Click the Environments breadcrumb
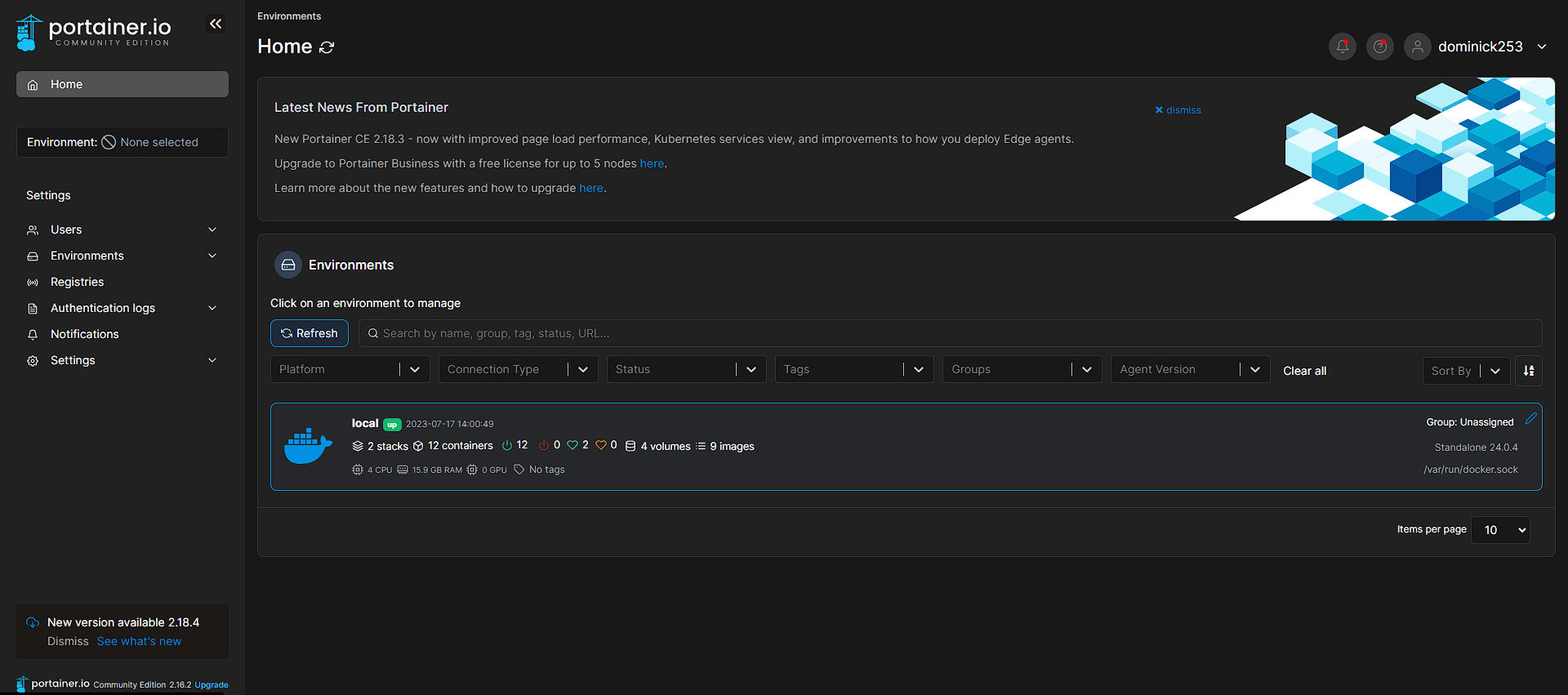Screen dimensions: 1568x695 pos(289,16)
